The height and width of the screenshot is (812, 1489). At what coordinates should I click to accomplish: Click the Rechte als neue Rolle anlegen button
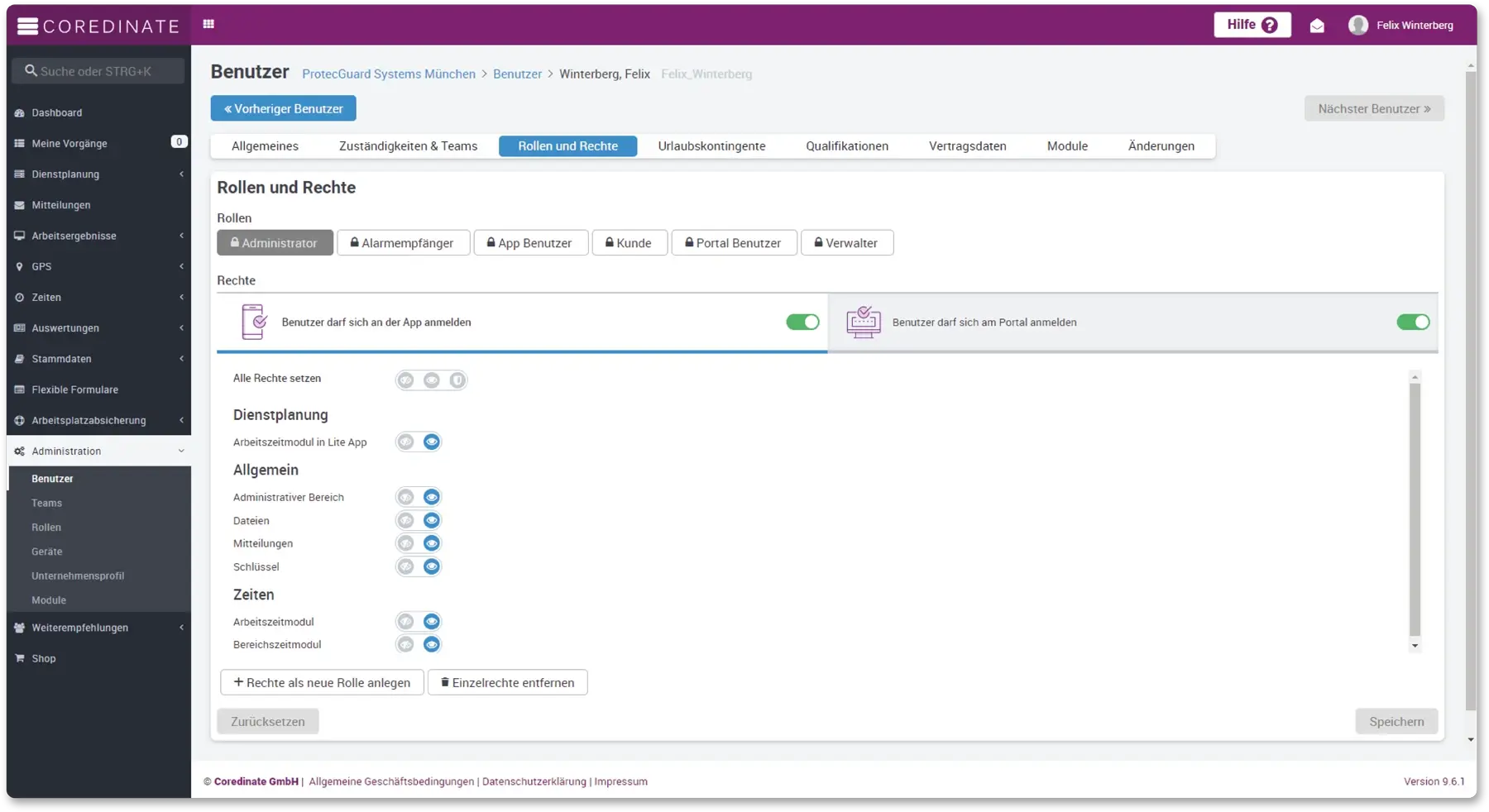point(322,682)
